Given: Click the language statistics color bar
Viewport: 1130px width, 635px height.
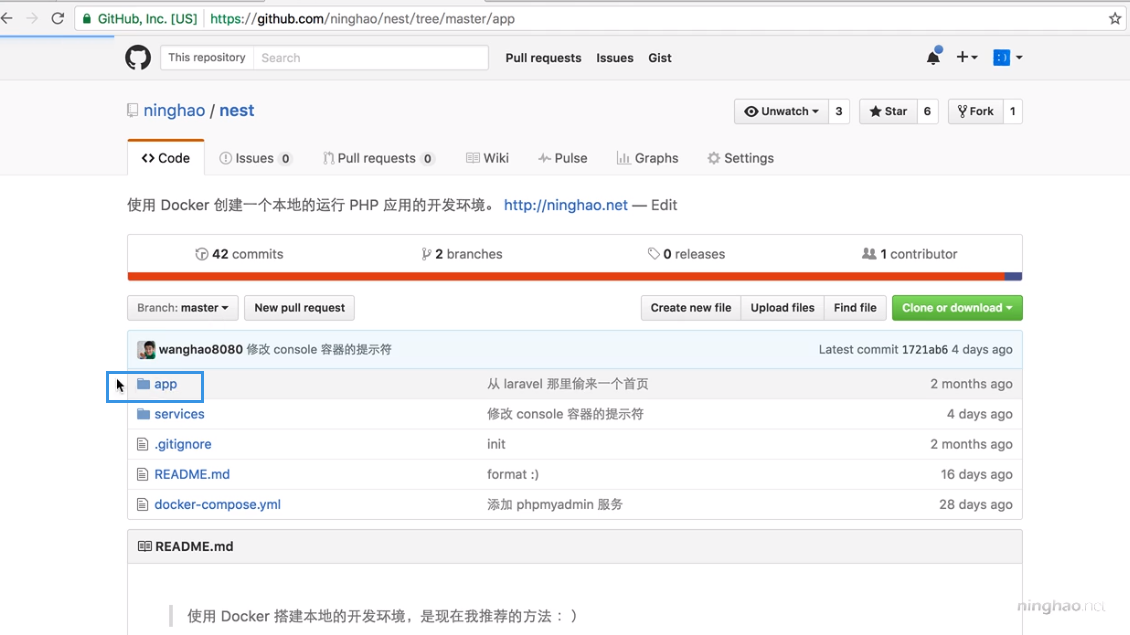Looking at the screenshot, I should tap(574, 277).
